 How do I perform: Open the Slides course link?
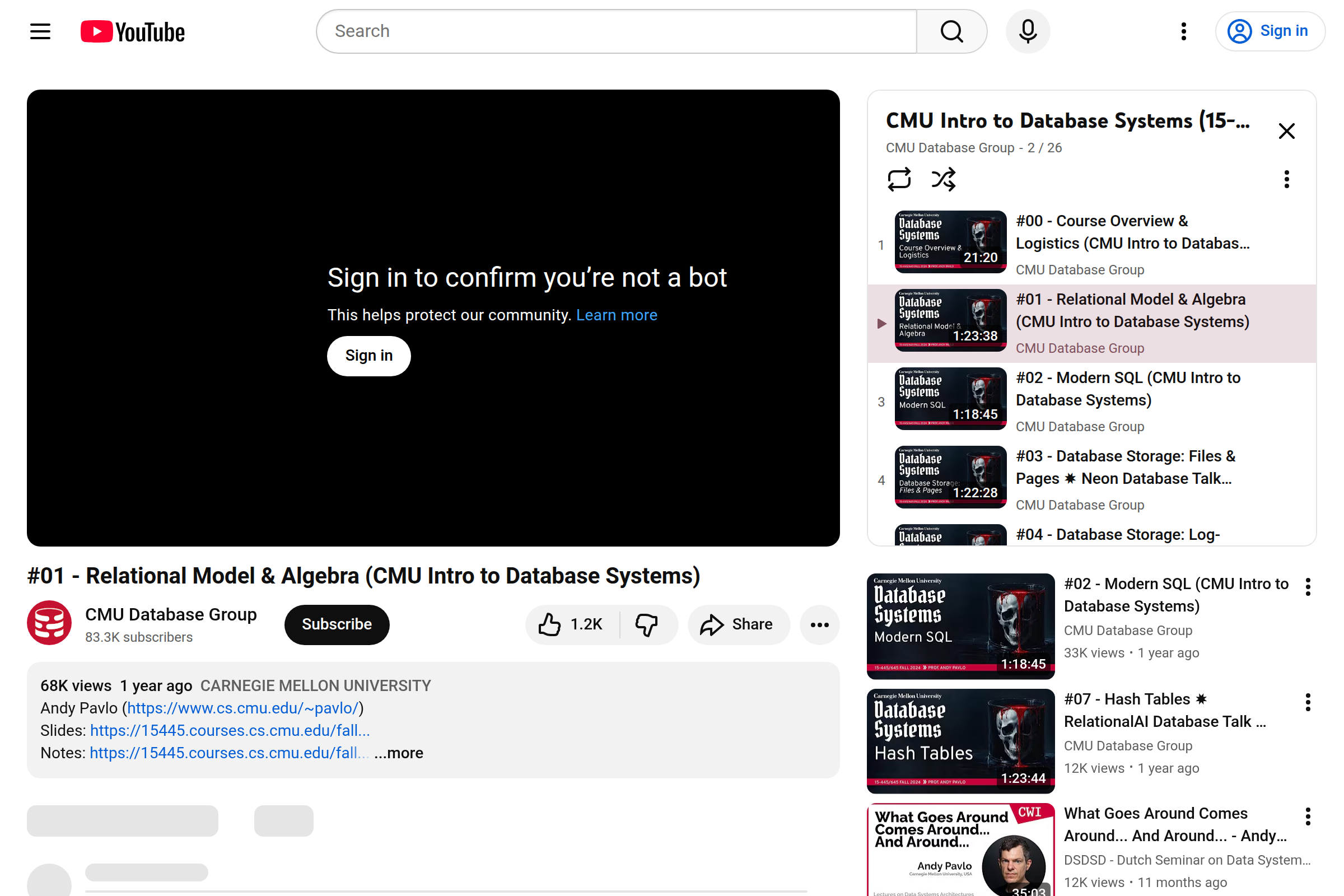(x=230, y=730)
